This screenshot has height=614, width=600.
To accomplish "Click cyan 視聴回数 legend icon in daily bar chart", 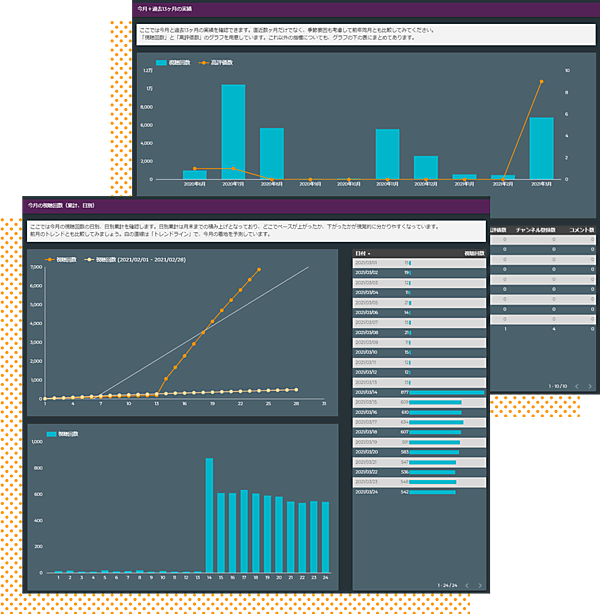I will 49,435.
